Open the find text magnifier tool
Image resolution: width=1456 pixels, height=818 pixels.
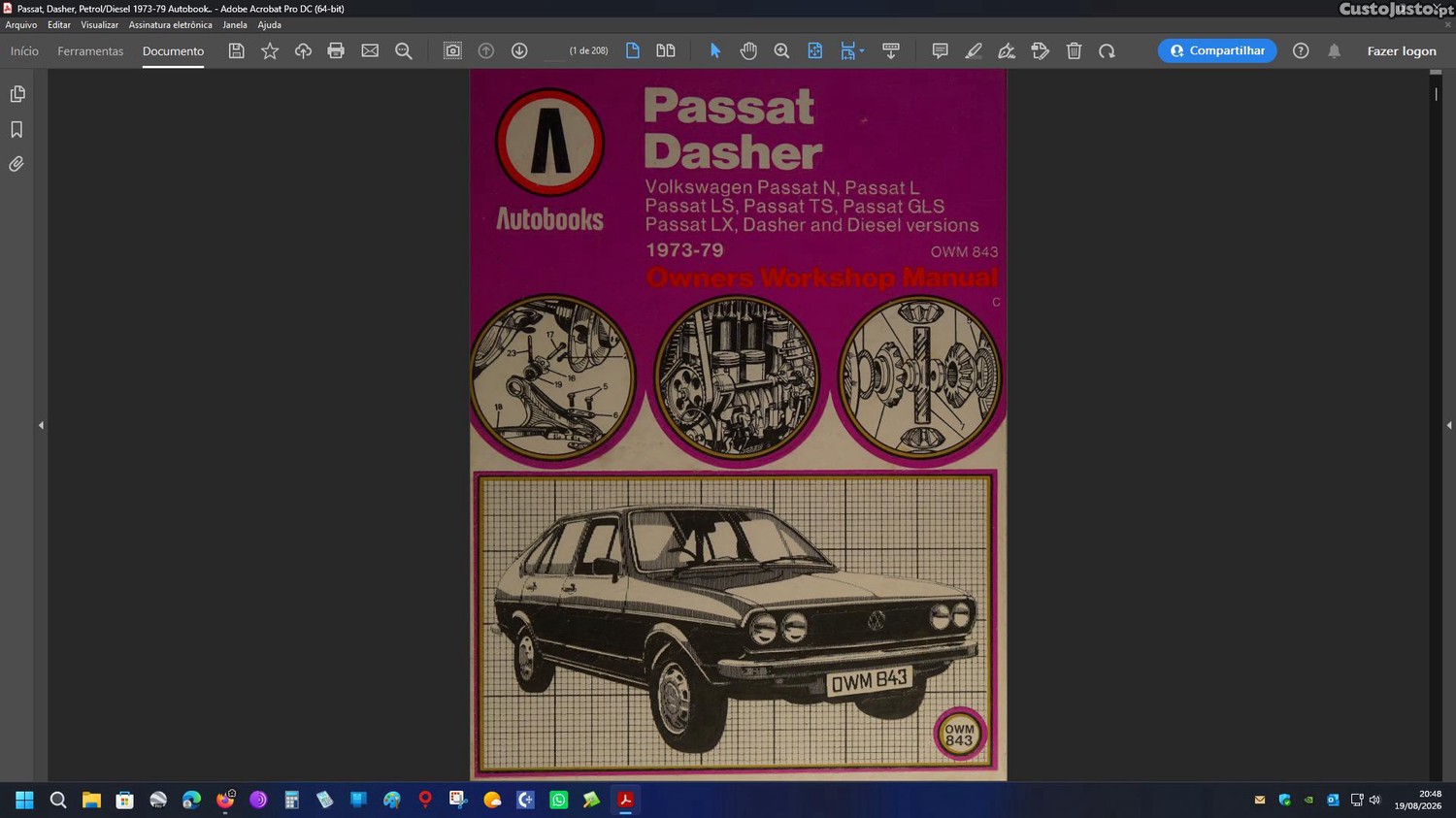(404, 50)
